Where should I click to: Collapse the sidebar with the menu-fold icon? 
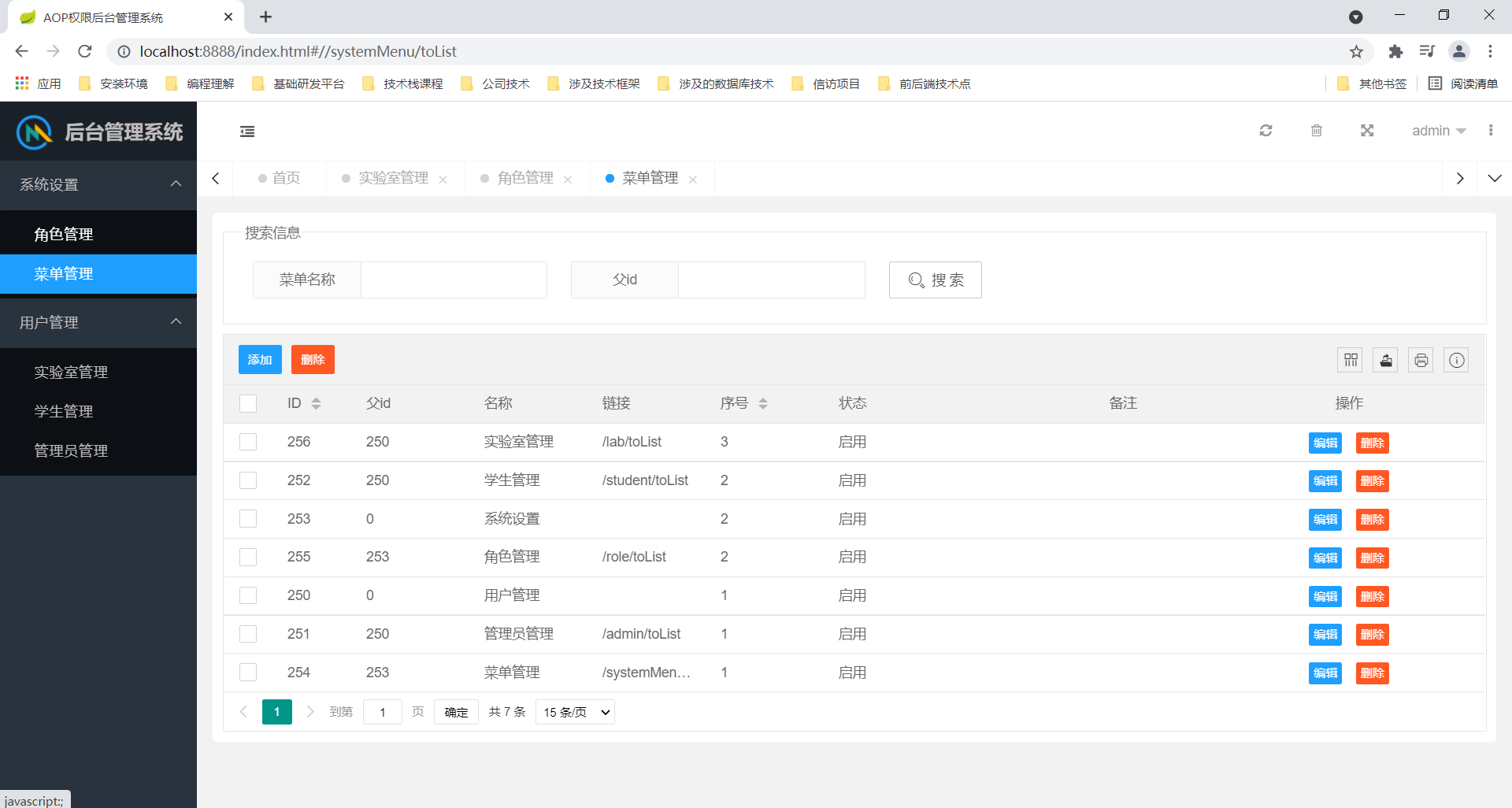[x=247, y=132]
